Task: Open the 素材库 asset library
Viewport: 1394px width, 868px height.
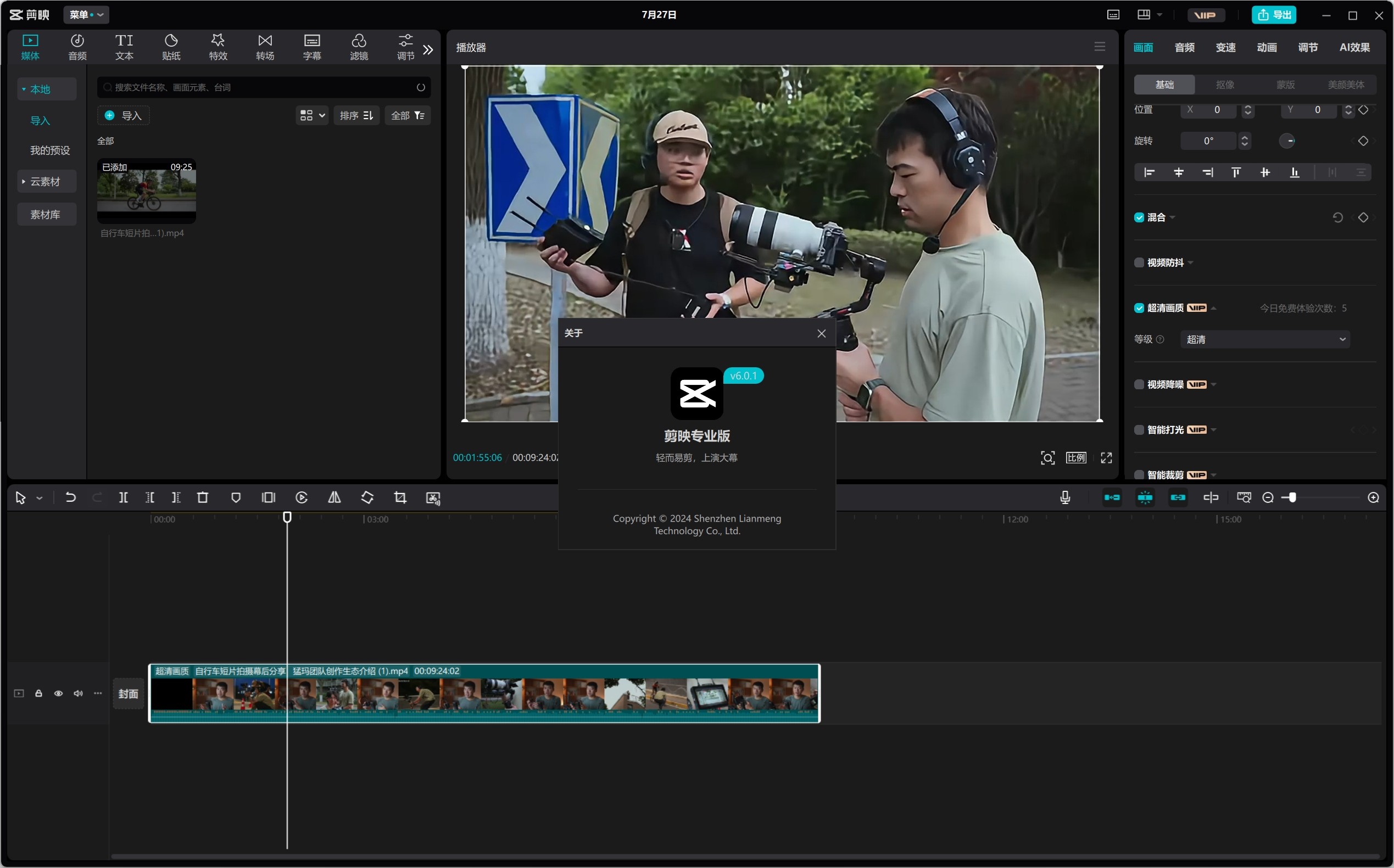Action: tap(47, 214)
